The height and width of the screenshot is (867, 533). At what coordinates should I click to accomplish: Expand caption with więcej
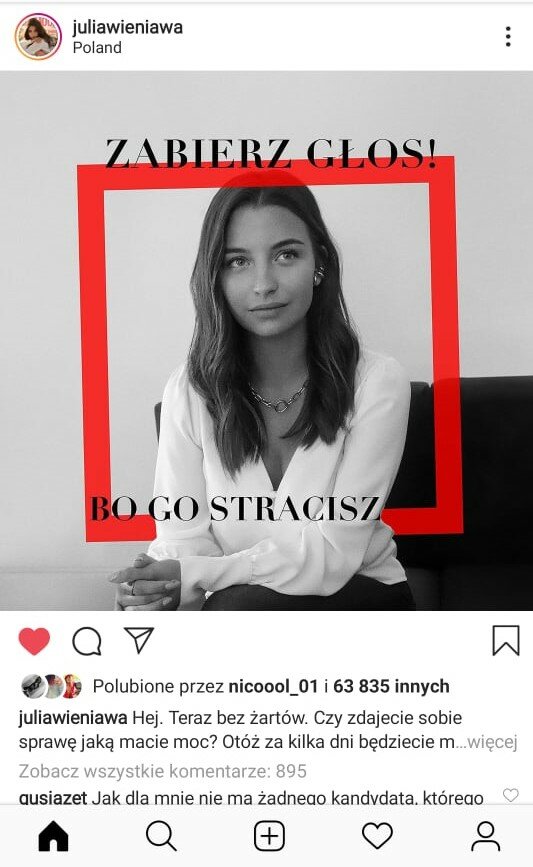click(492, 741)
